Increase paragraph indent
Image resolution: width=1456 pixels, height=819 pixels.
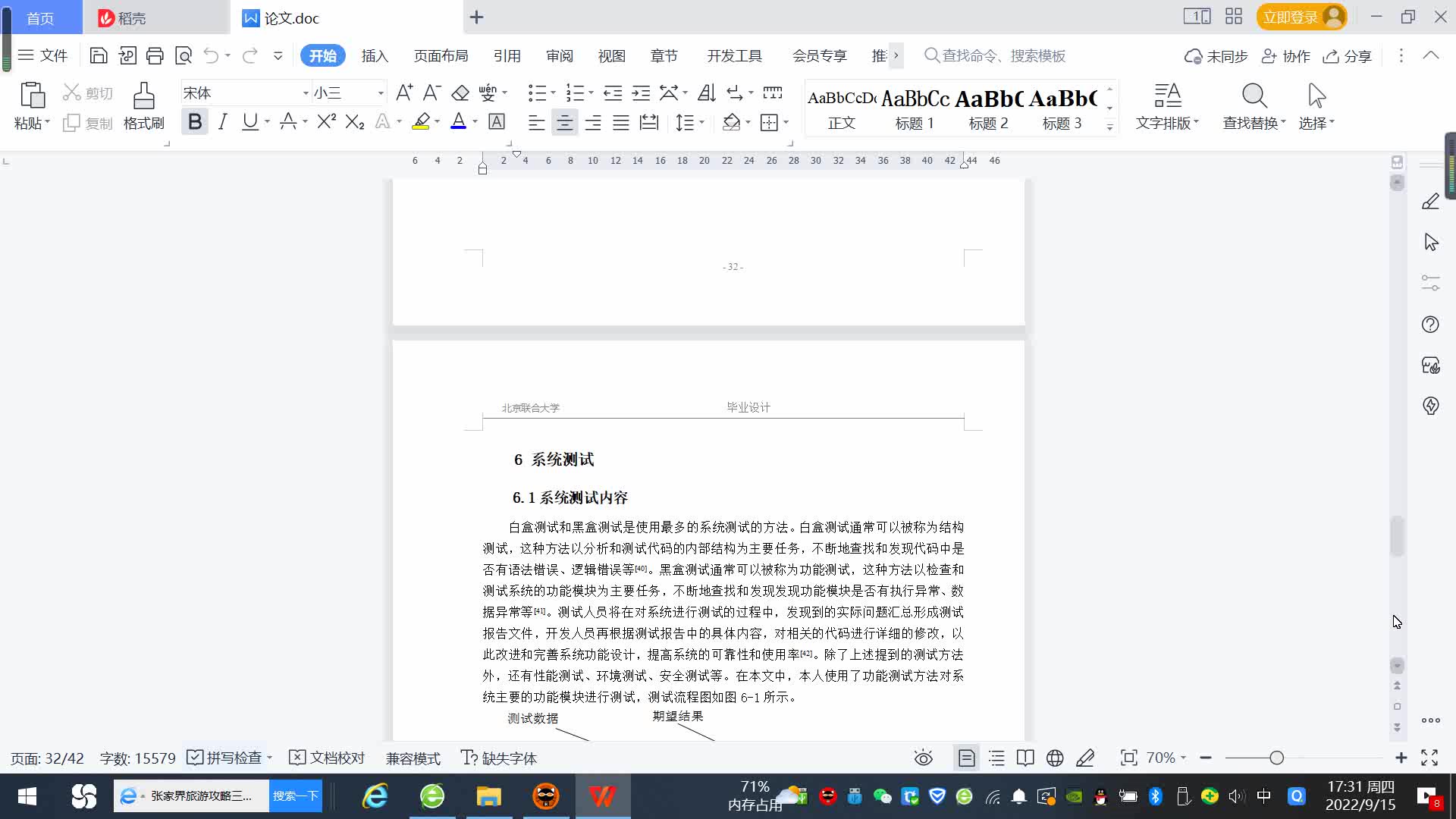(x=641, y=93)
